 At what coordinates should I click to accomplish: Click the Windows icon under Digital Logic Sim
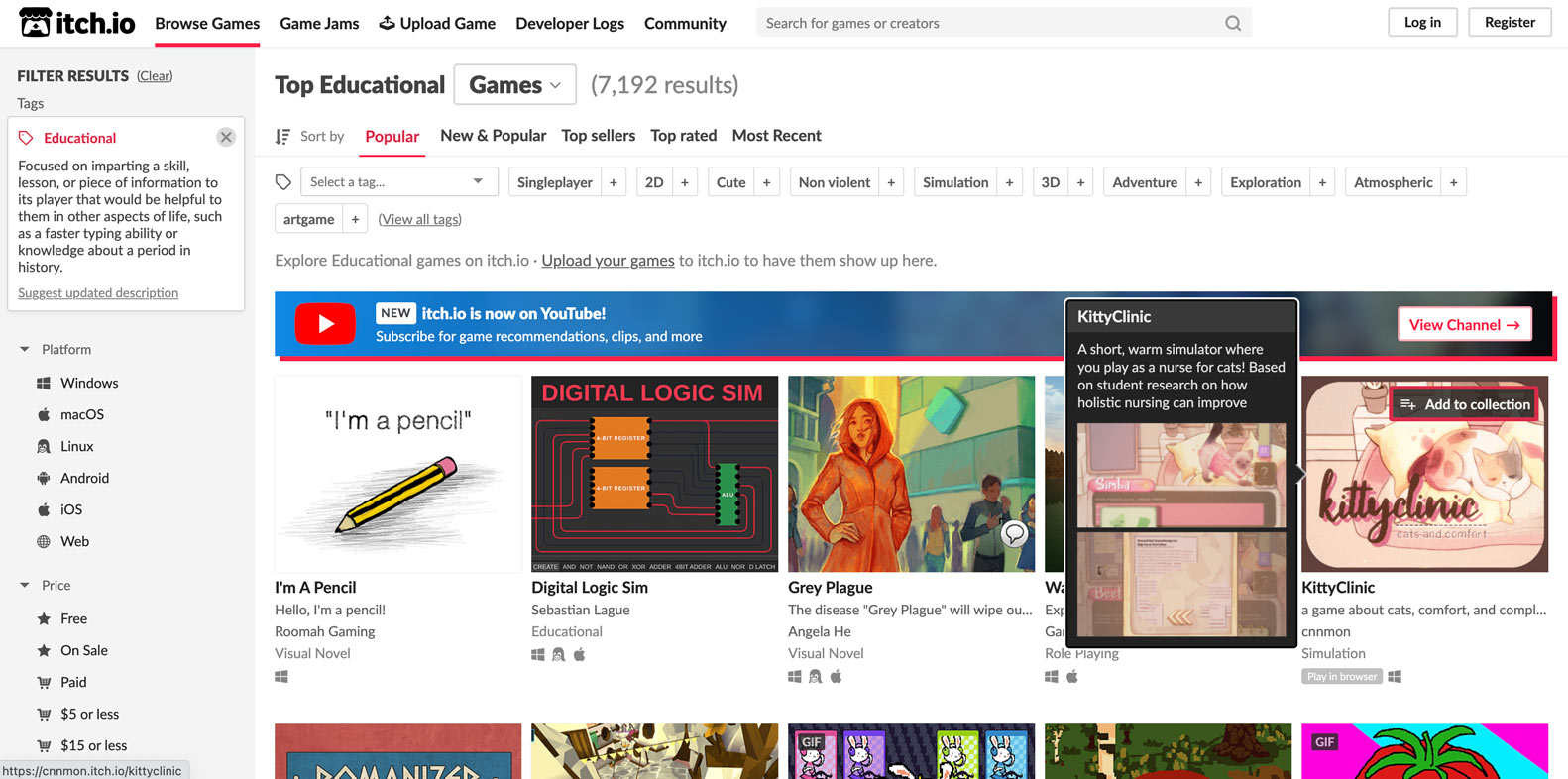pos(538,654)
